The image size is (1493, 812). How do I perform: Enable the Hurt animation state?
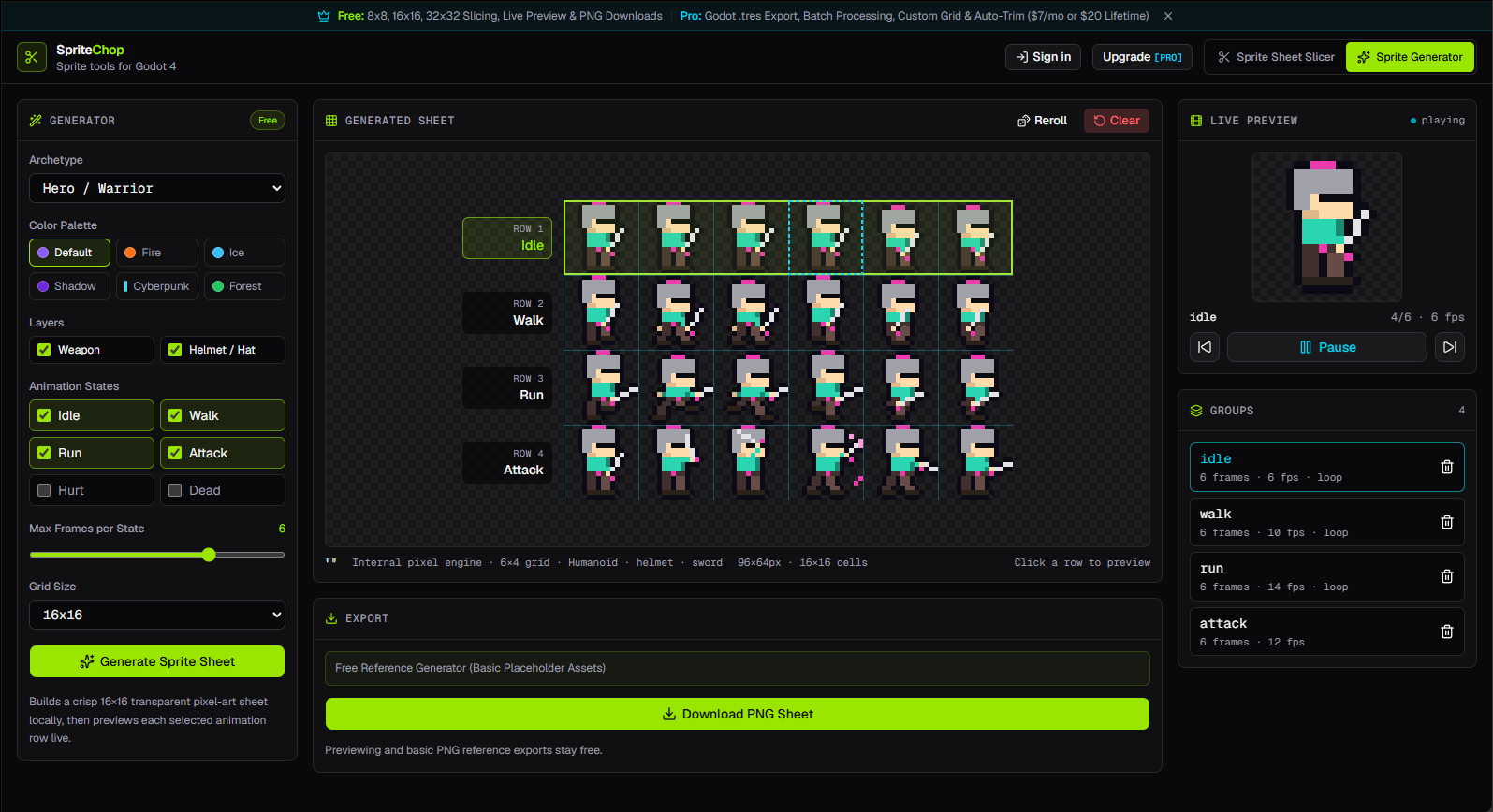click(x=44, y=490)
